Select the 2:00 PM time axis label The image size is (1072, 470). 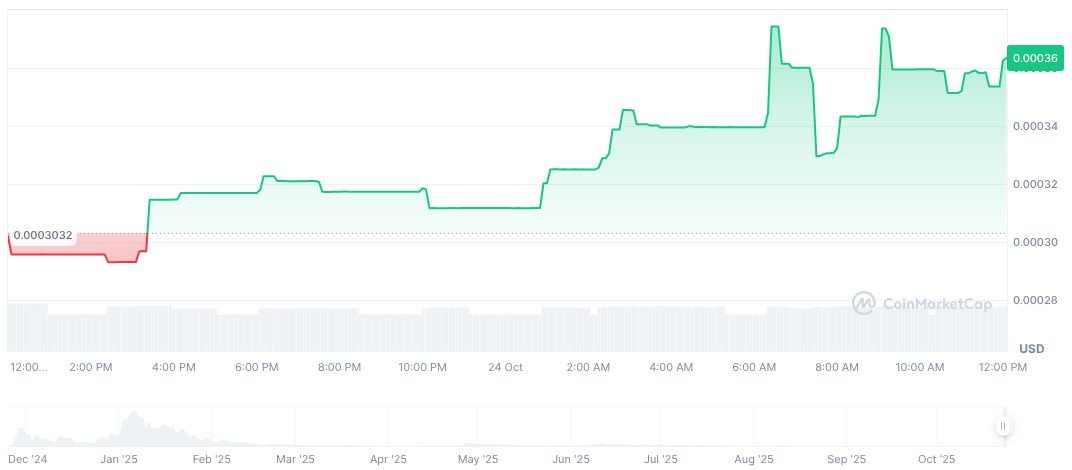pyautogui.click(x=90, y=368)
